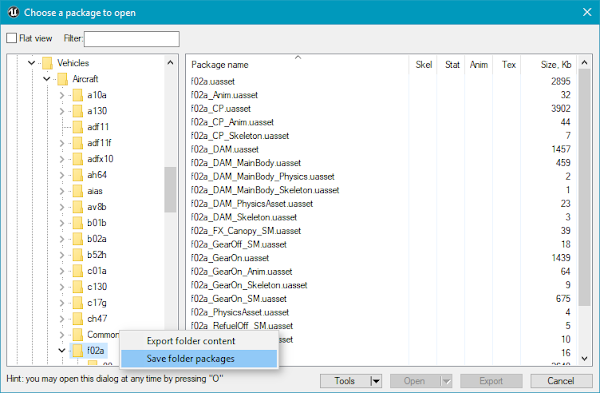Select f02a_FX_Canopy_SM.uasset package
Image resolution: width=600 pixels, height=393 pixels.
coord(246,231)
